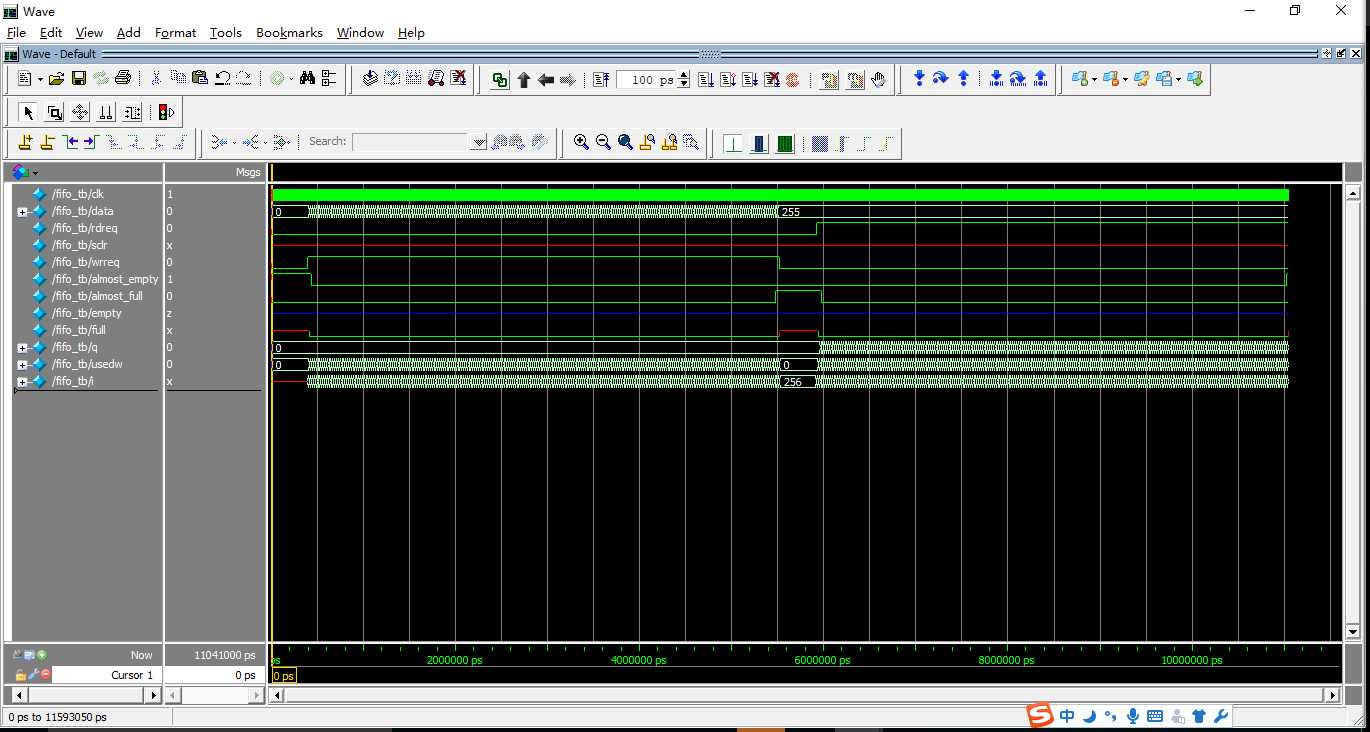1370x732 pixels.
Task: Click the waveform vertical scrollbar down arrow
Action: pos(1353,632)
